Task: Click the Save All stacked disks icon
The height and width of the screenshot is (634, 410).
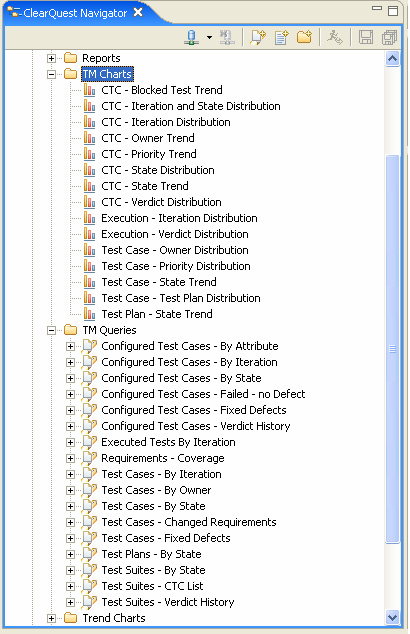Action: click(389, 37)
